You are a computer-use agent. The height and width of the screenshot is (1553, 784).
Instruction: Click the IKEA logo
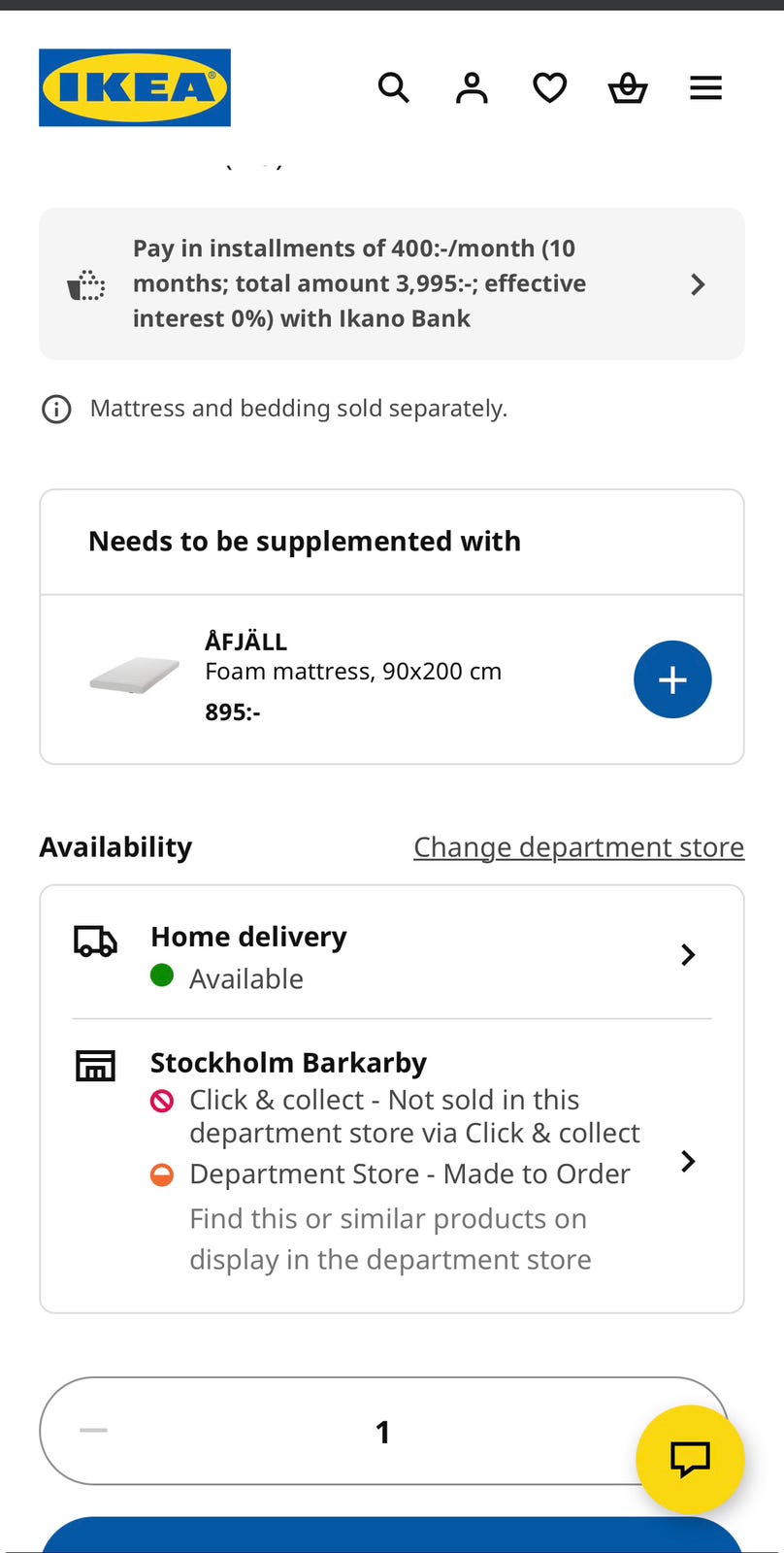135,87
